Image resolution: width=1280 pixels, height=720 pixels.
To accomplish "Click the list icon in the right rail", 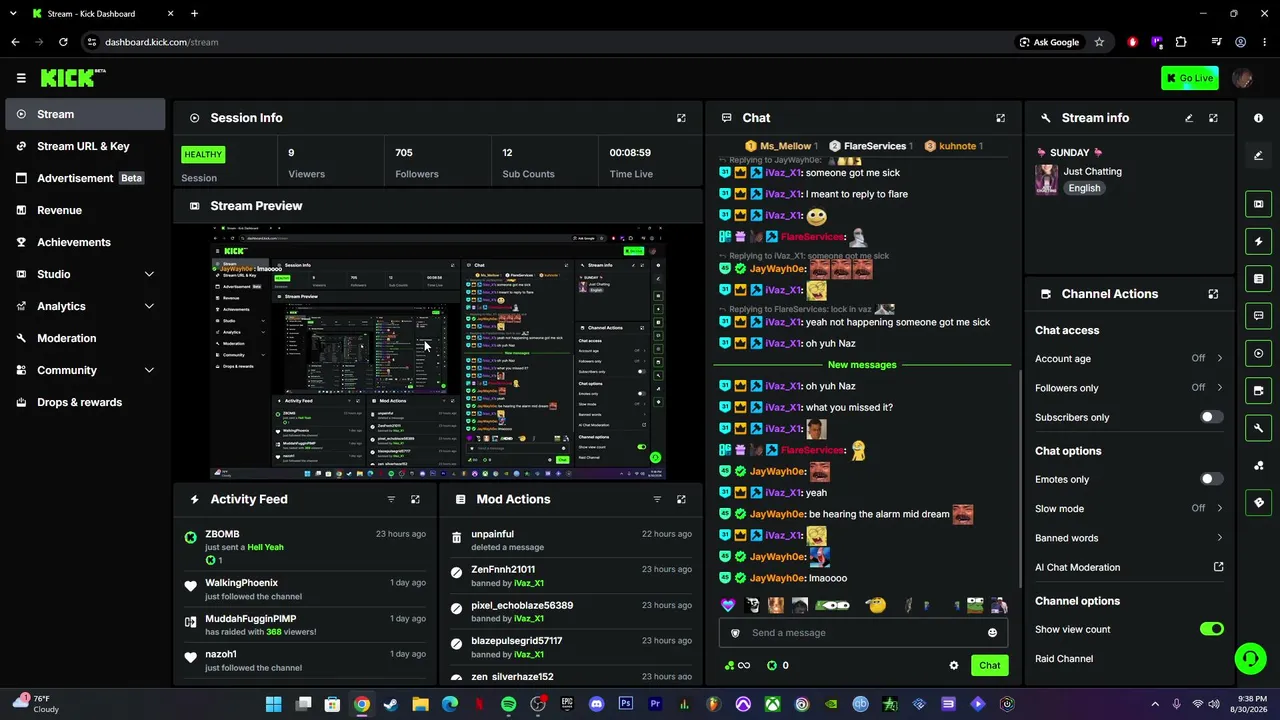I will pyautogui.click(x=1258, y=278).
